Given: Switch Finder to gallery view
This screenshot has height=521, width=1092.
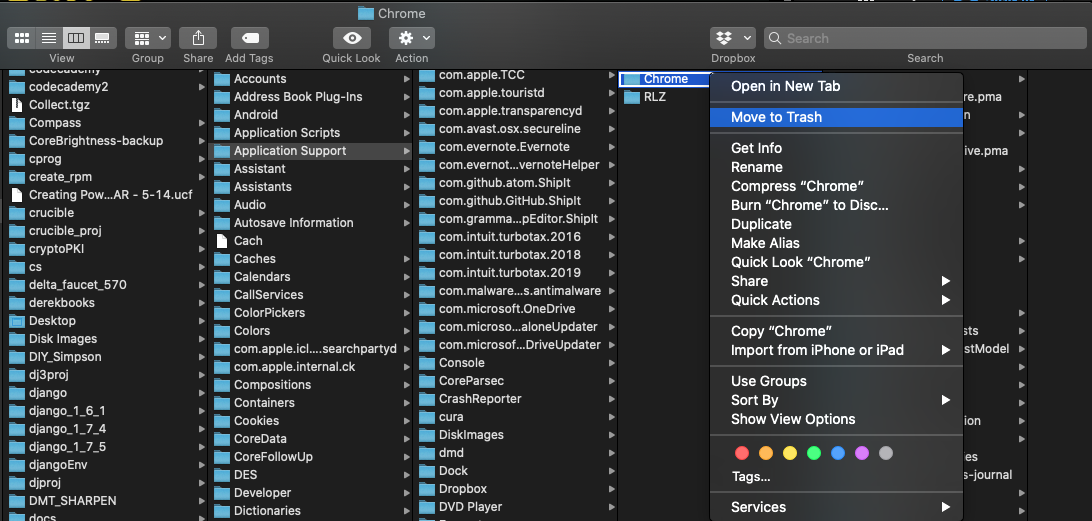Looking at the screenshot, I should (x=102, y=38).
